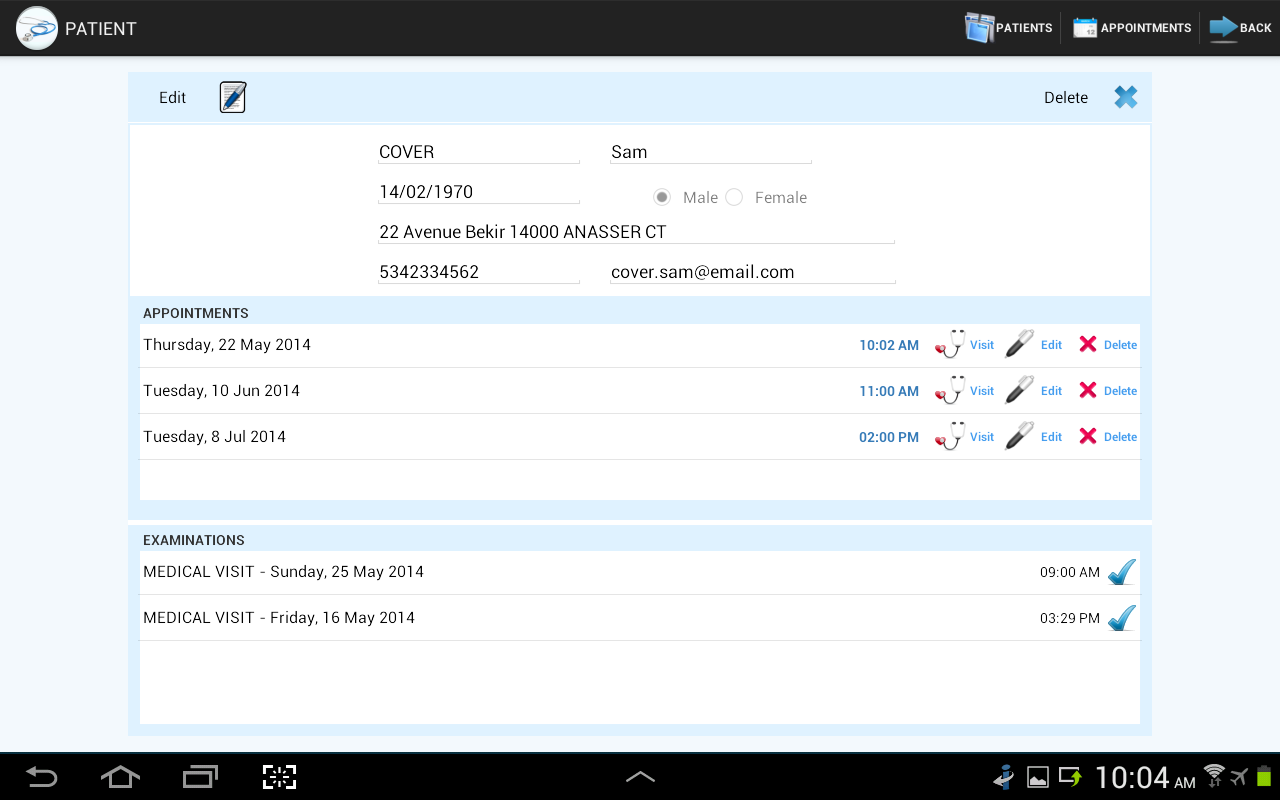Tap the screenshot capture icon in navigation bar
The height and width of the screenshot is (800, 1280).
pos(280,776)
